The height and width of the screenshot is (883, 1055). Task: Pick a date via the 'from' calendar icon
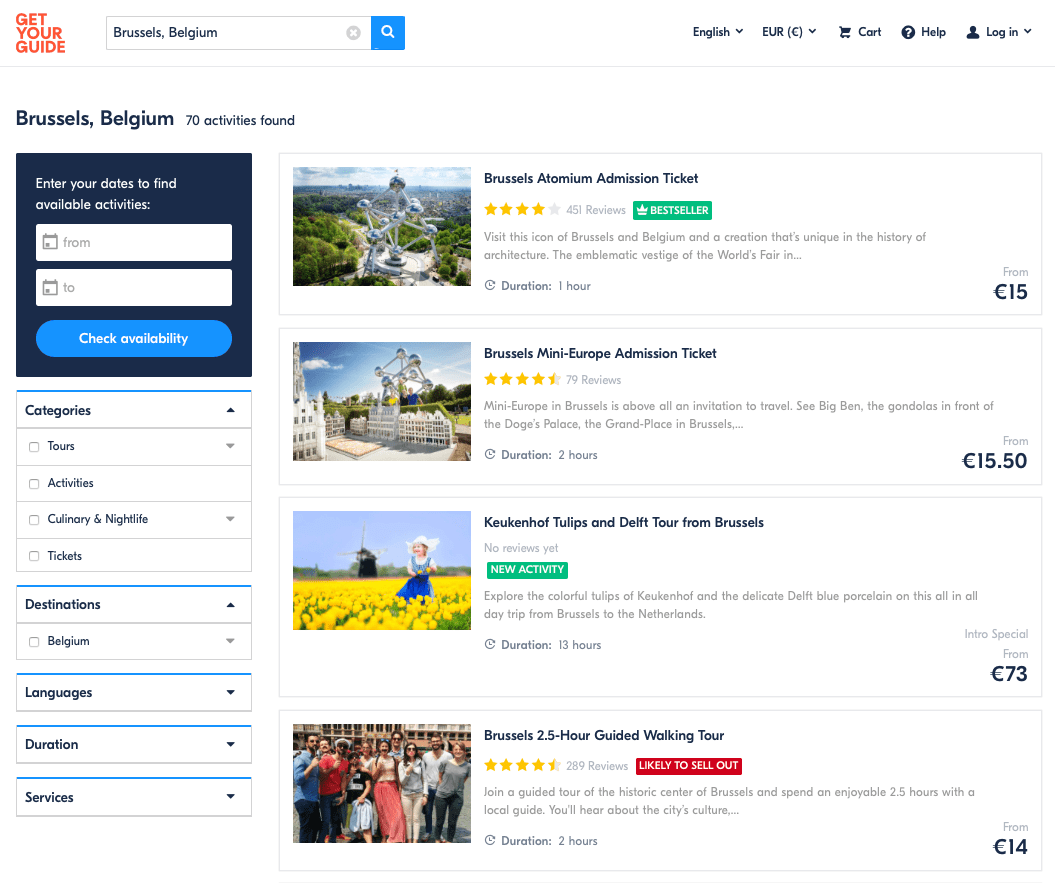[50, 242]
